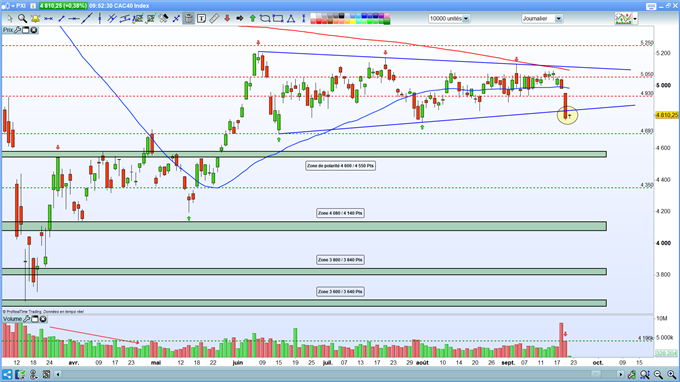This screenshot has height=382, width=680.
Task: Click the checklist icon in bottom bar
Action: 20,374
